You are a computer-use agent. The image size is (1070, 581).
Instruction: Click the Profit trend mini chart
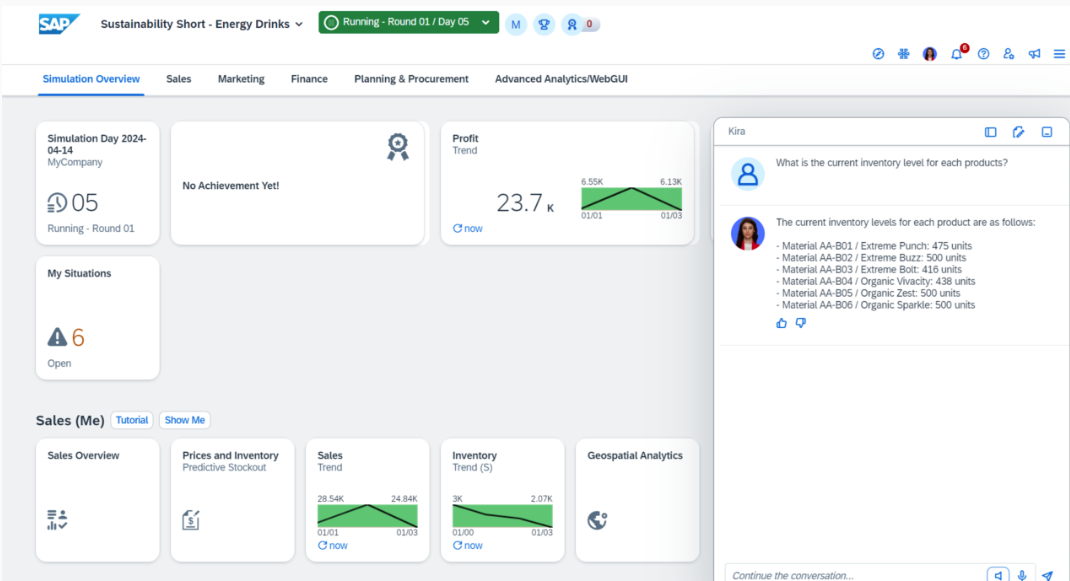pyautogui.click(x=631, y=199)
